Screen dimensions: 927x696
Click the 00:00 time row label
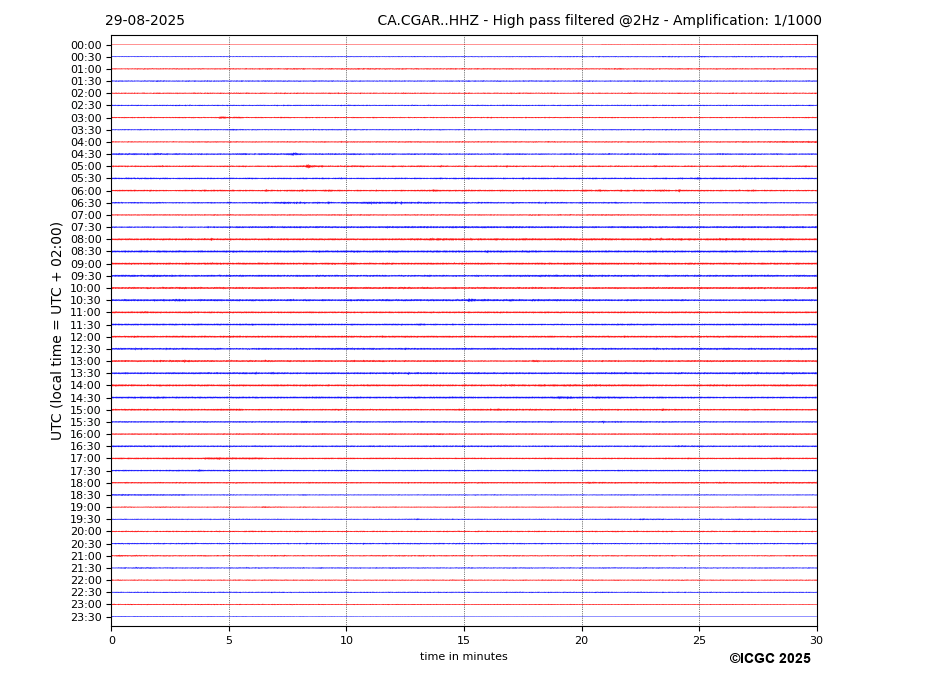(x=86, y=46)
